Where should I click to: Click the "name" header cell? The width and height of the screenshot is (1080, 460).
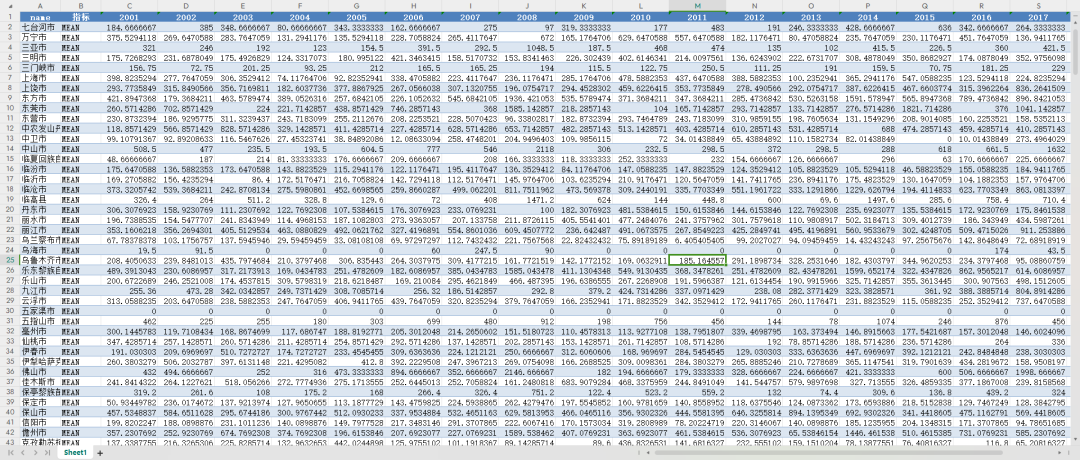coord(39,16)
